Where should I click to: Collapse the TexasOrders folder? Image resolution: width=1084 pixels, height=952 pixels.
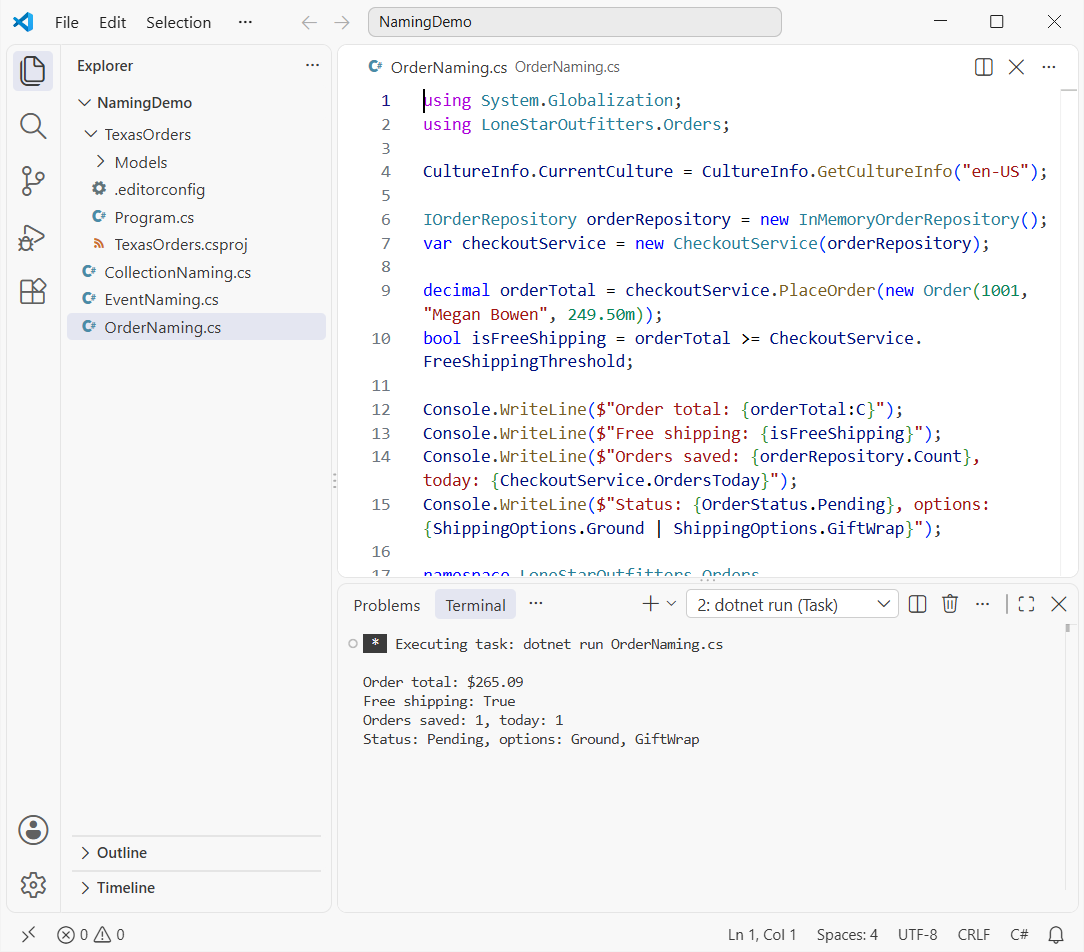[91, 133]
